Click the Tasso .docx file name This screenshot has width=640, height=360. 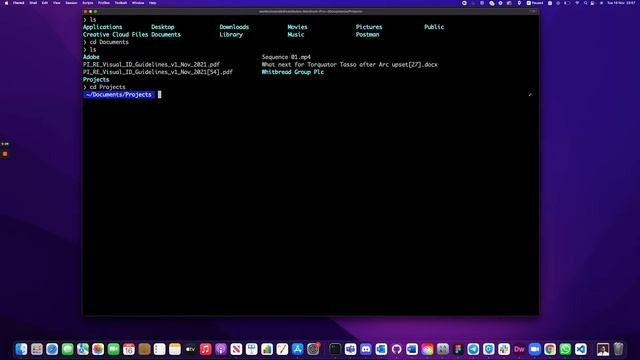pos(349,64)
